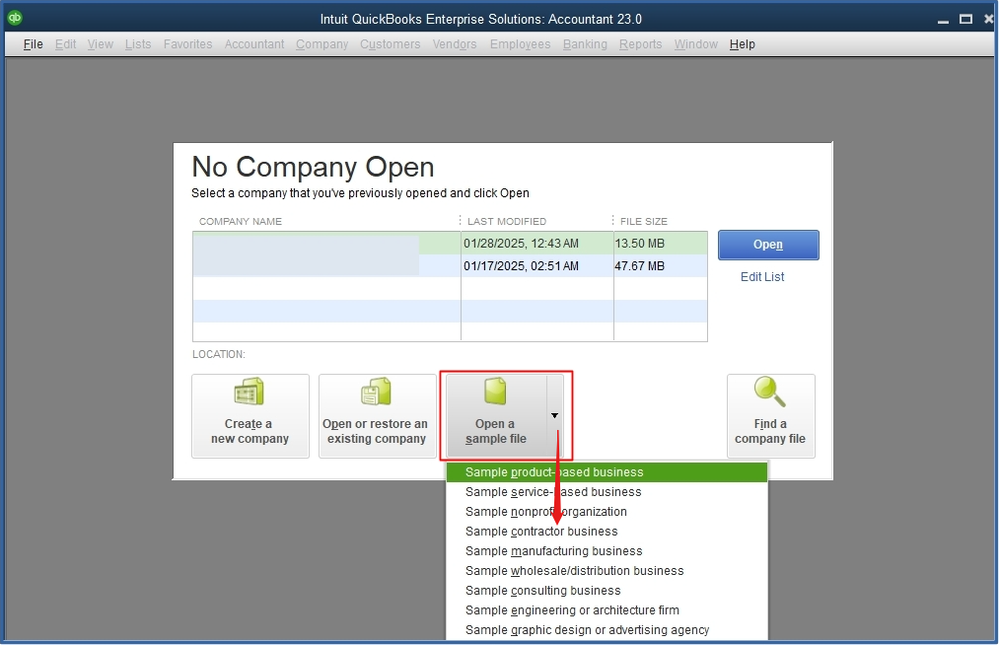Open the Window menu
The height and width of the screenshot is (645, 999).
pyautogui.click(x=696, y=44)
